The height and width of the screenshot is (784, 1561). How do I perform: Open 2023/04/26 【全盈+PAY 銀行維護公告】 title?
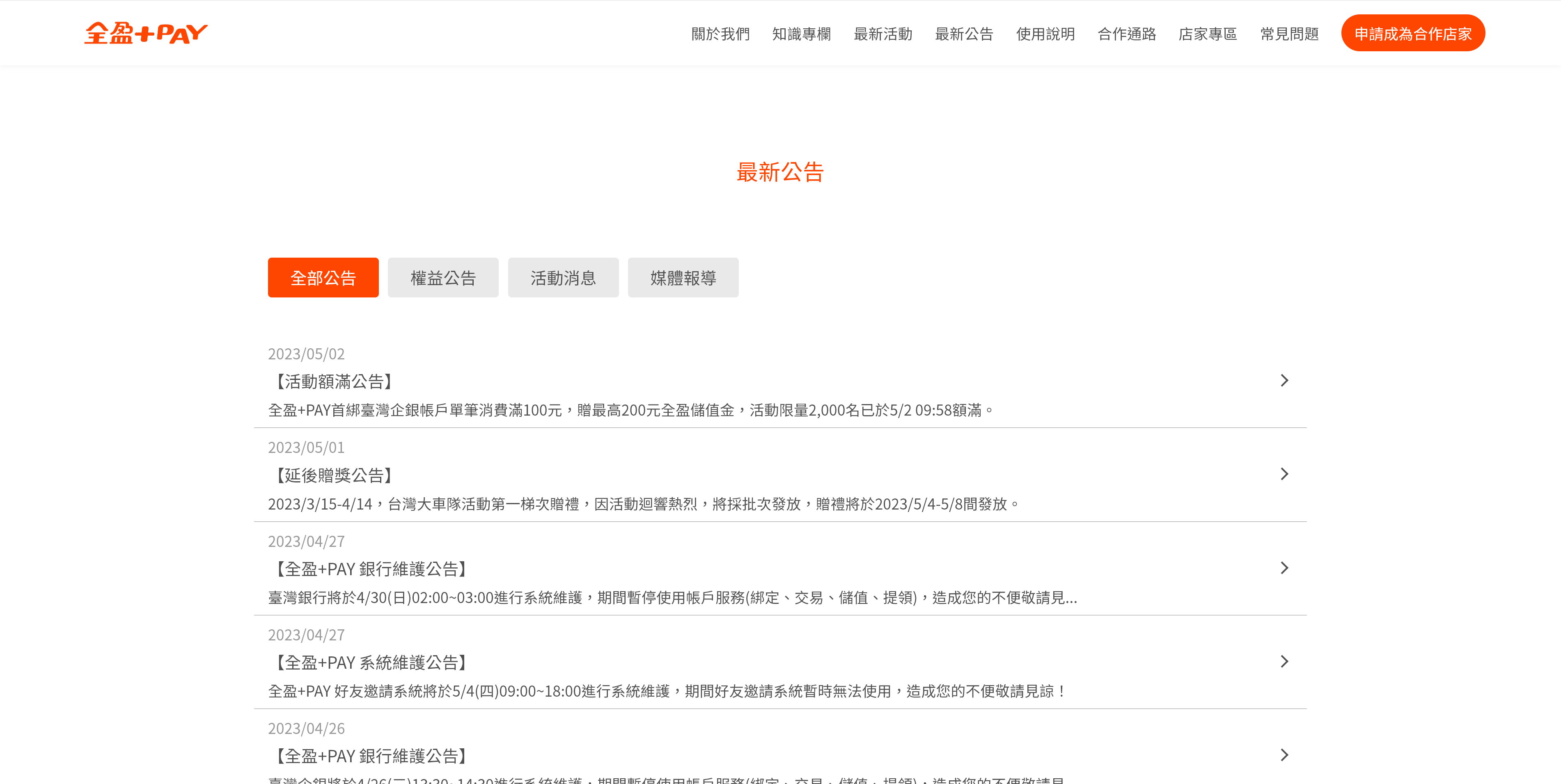pos(371,756)
